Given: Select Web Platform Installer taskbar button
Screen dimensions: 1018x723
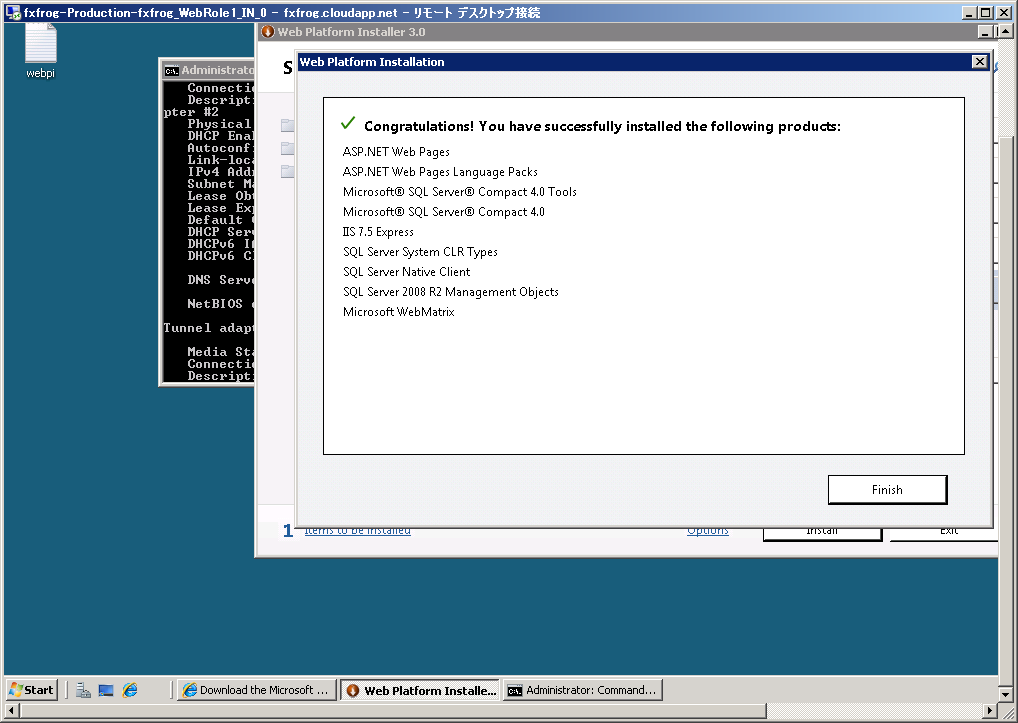Looking at the screenshot, I should tap(419, 690).
